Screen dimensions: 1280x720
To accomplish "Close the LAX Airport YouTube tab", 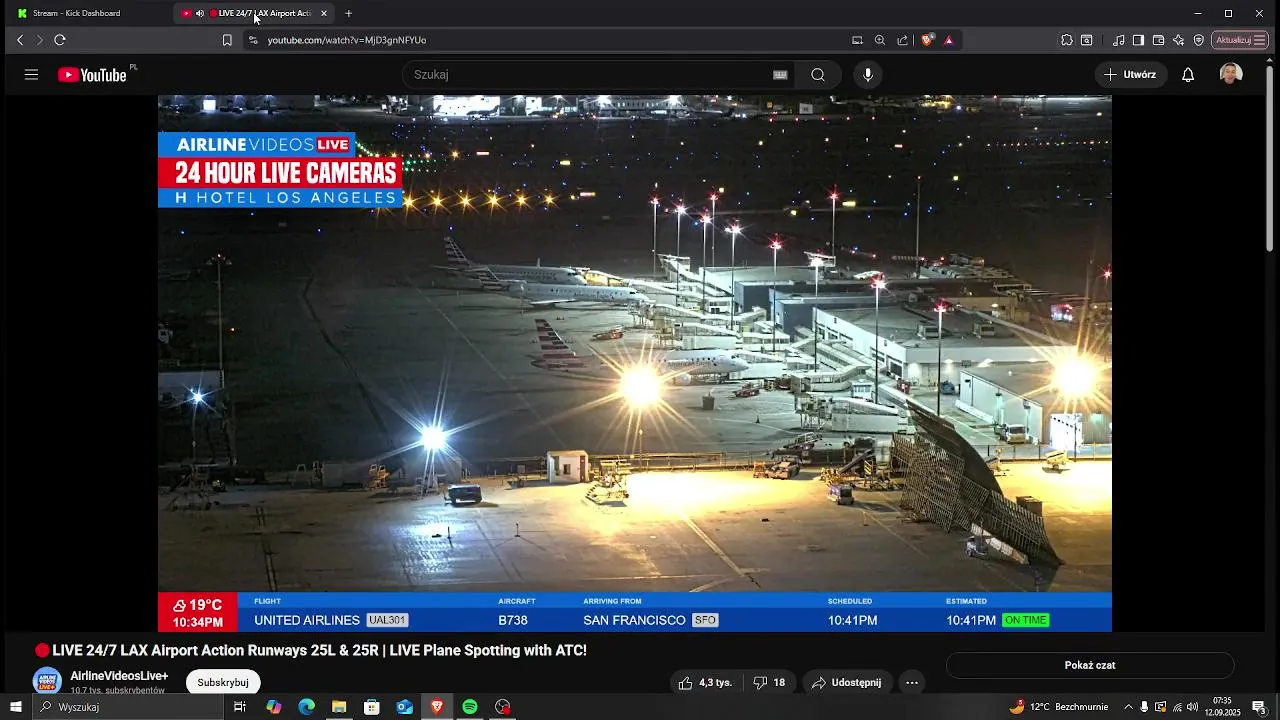I will pos(324,13).
